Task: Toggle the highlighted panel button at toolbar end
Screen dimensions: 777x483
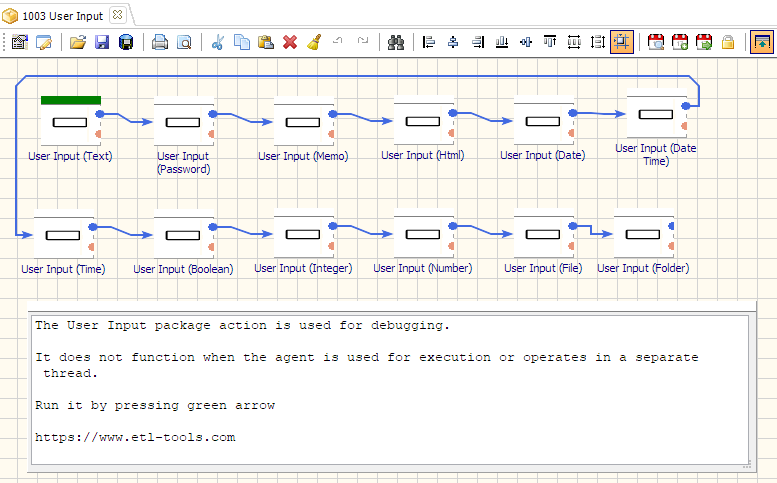Action: 762,42
